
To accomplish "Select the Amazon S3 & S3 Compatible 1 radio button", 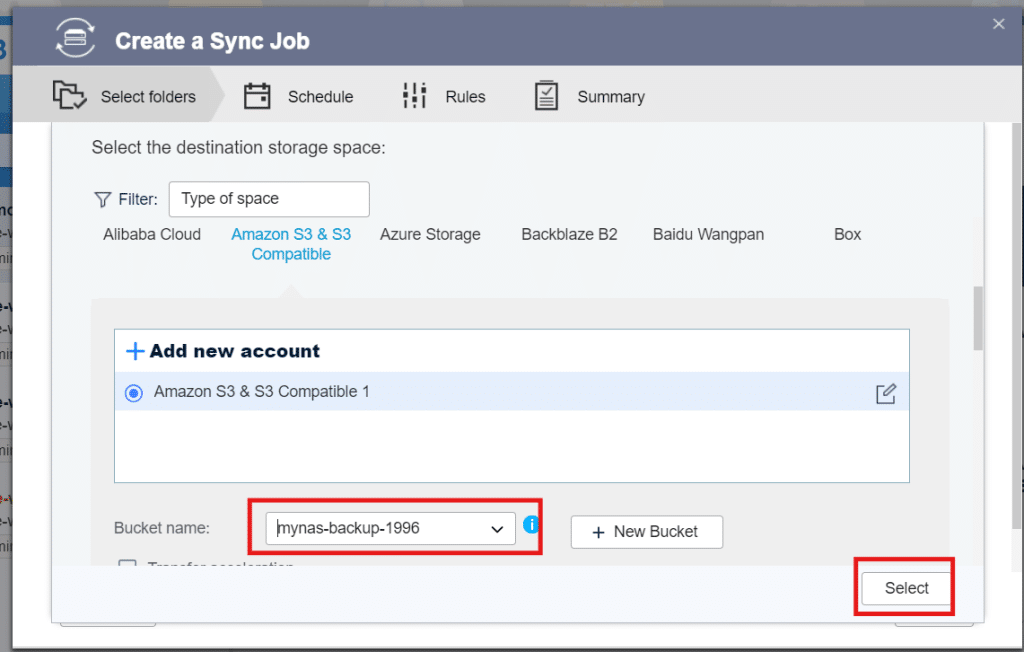I will [x=133, y=393].
